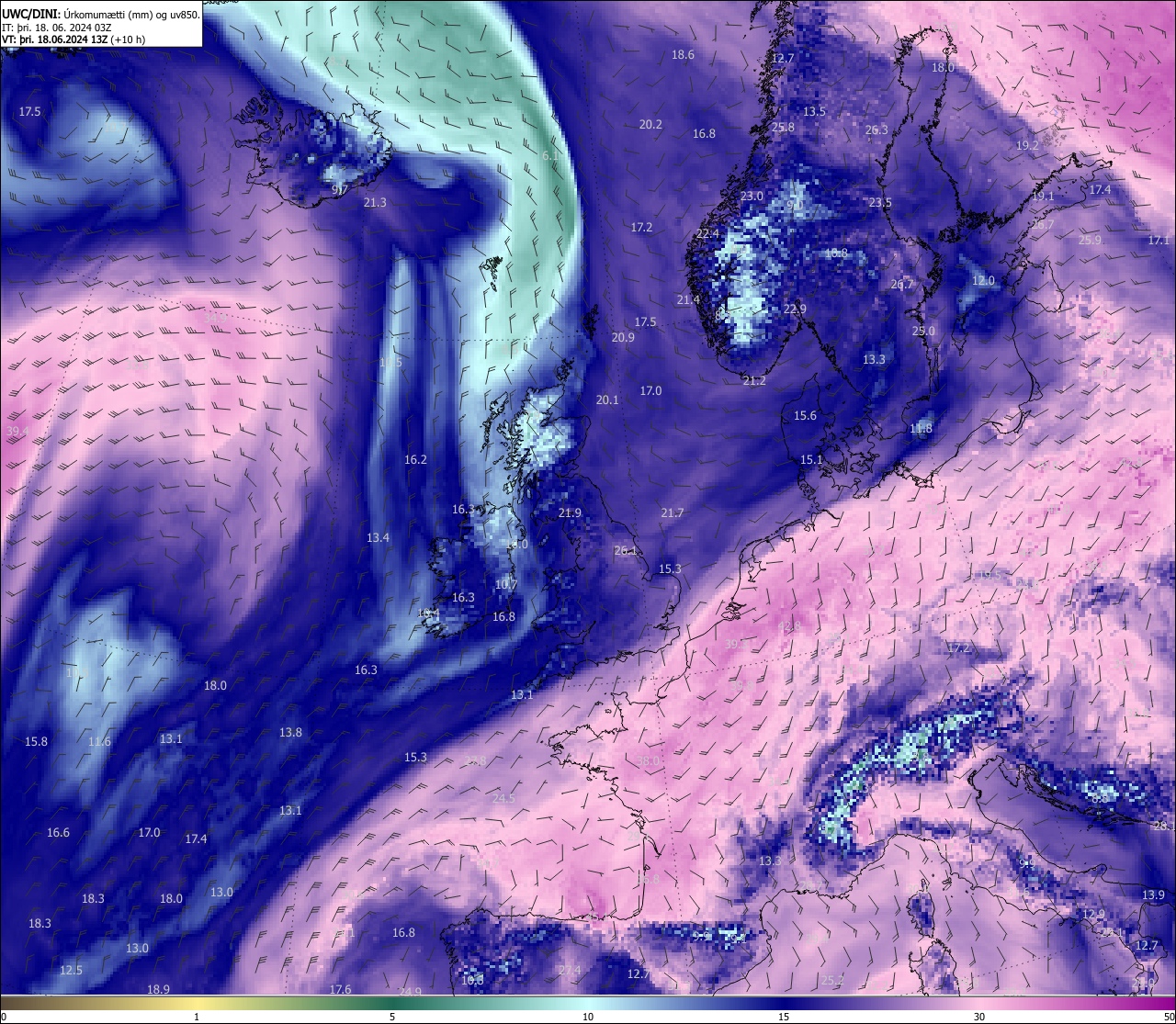Click the 23.0 value over central Norway
This screenshot has height=1024, width=1176.
point(752,197)
